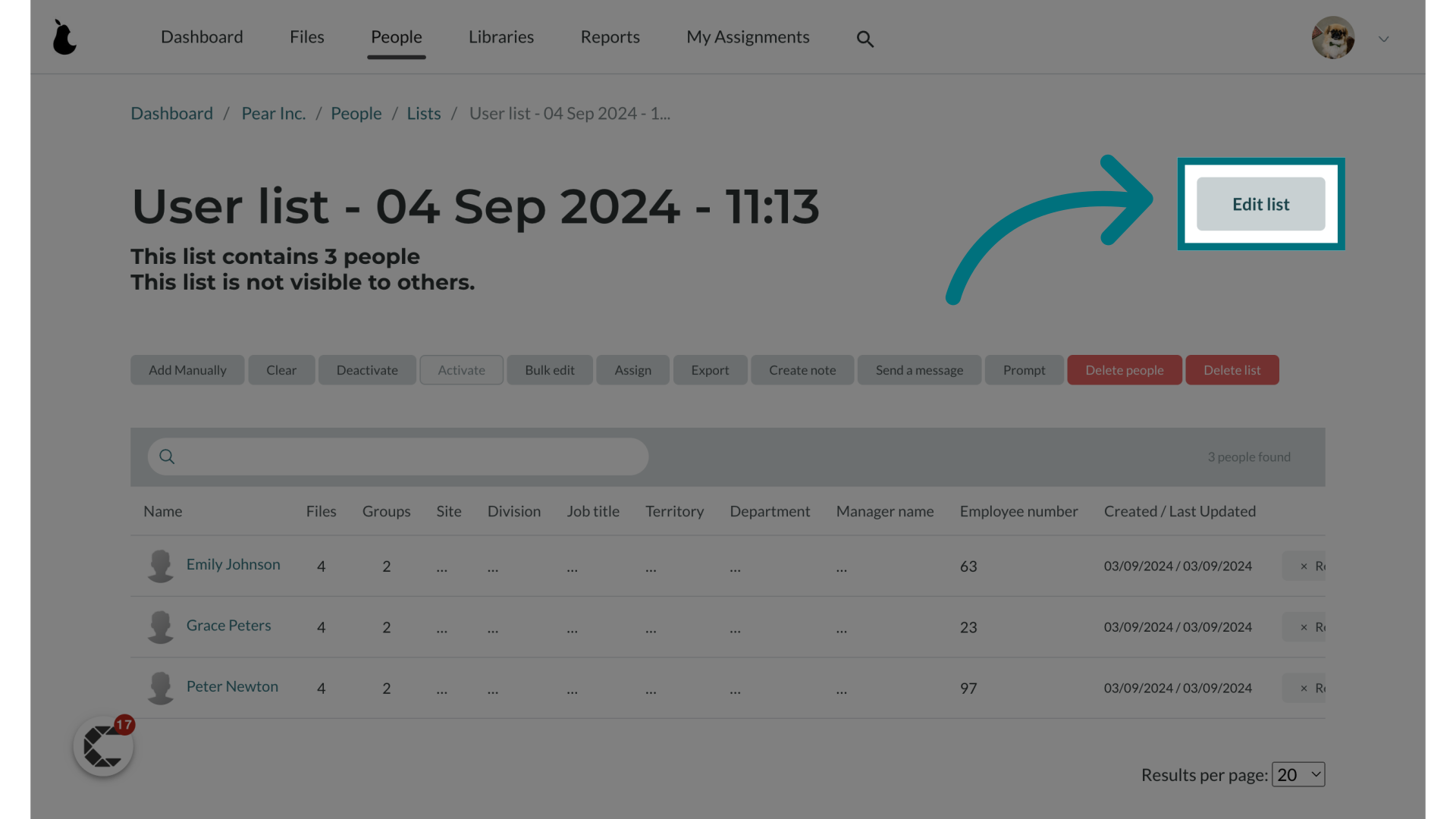Toggle Deactivate button for selected users
Screen dimensions: 1456x819
(367, 369)
